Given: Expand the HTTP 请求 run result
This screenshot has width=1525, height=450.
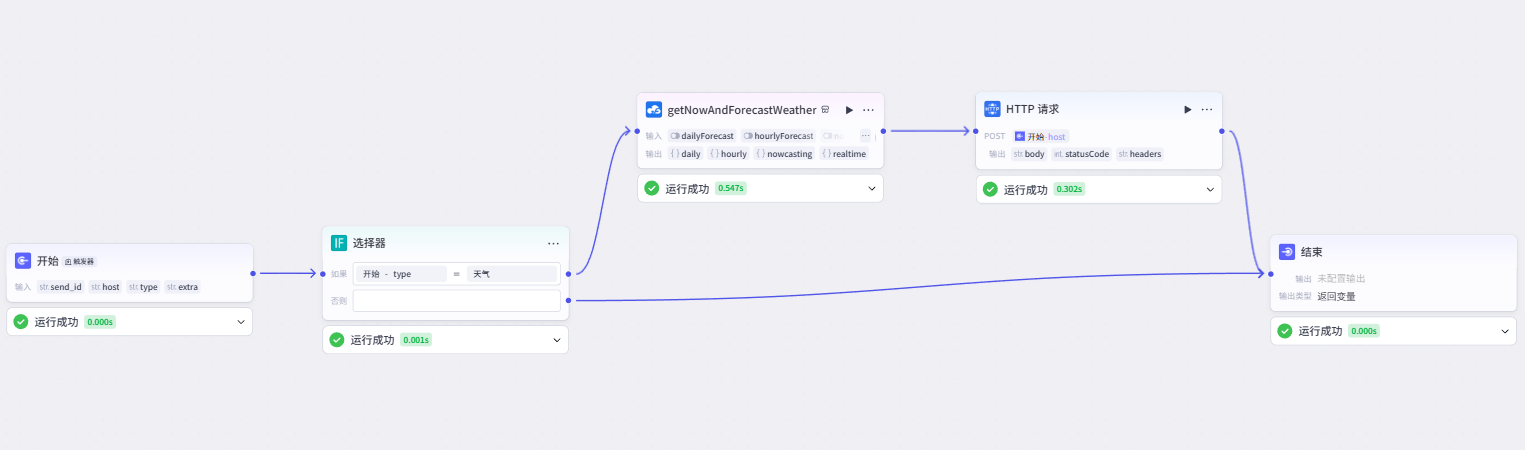Looking at the screenshot, I should click(1210, 189).
